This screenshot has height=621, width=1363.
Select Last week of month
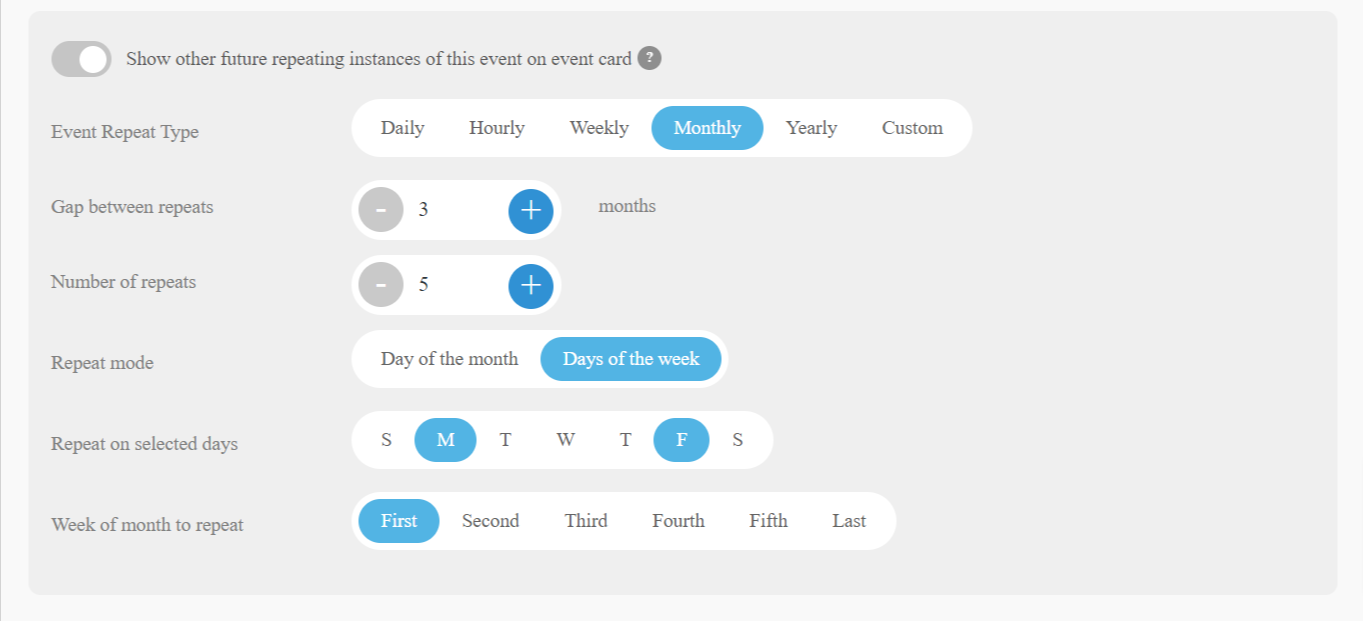[x=849, y=521]
